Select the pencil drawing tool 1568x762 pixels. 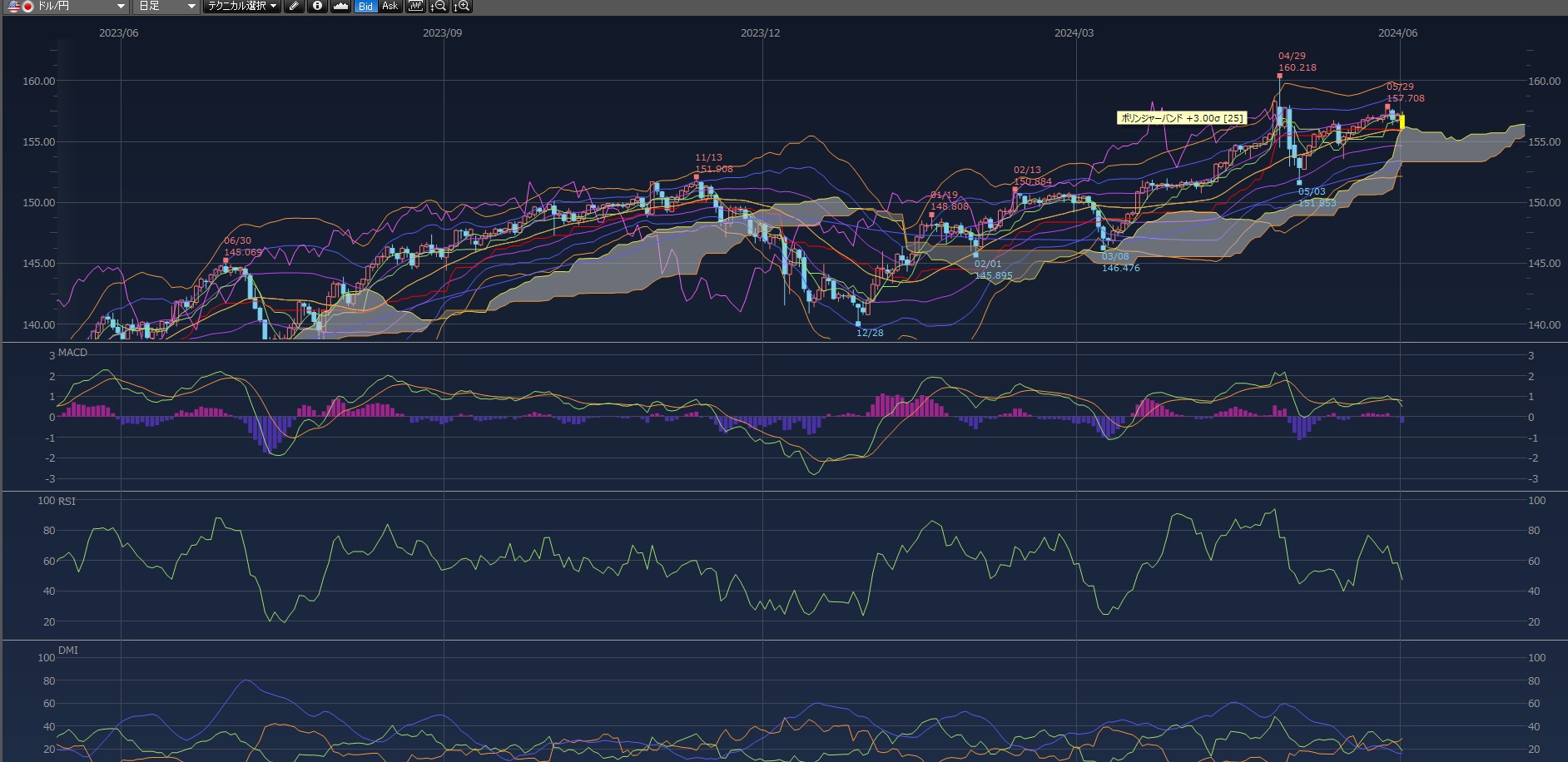point(294,7)
